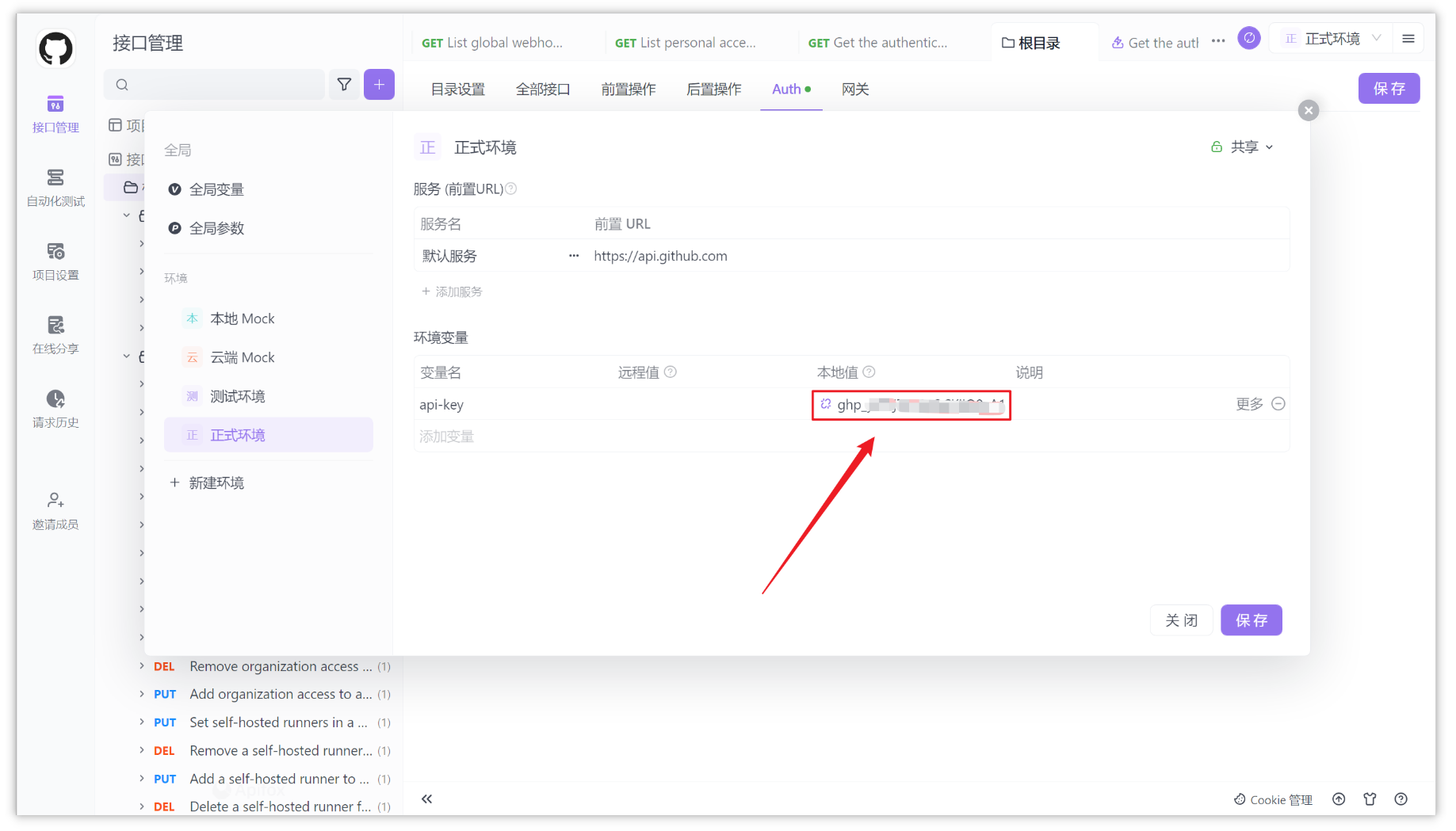Click the 保存 button in the dialog
The height and width of the screenshot is (831, 1456).
(x=1251, y=620)
